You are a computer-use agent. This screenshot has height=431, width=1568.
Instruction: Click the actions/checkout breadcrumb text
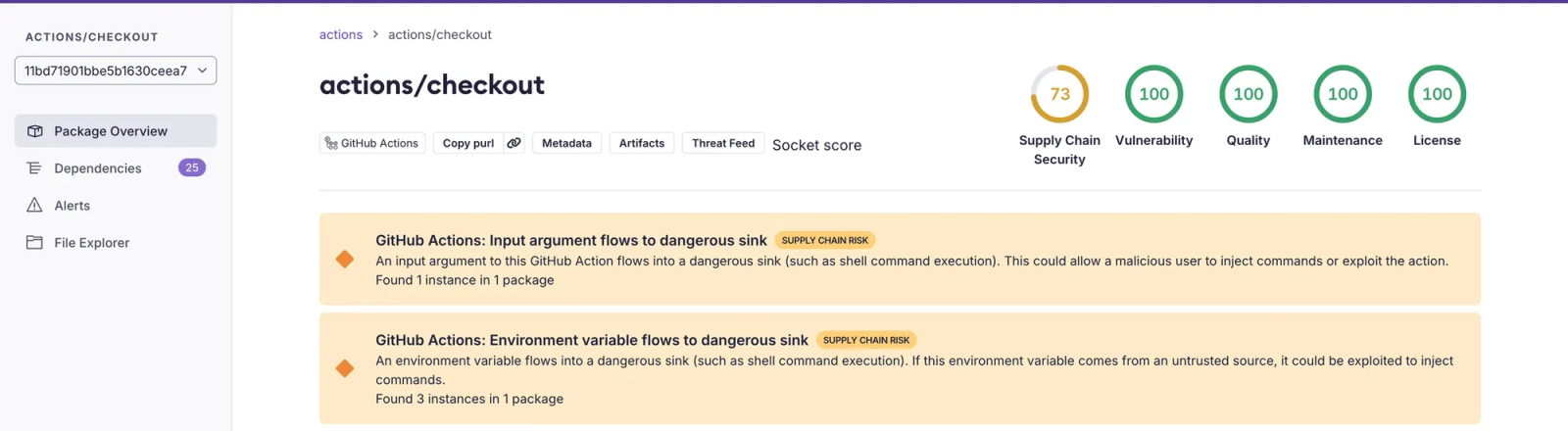pos(439,34)
